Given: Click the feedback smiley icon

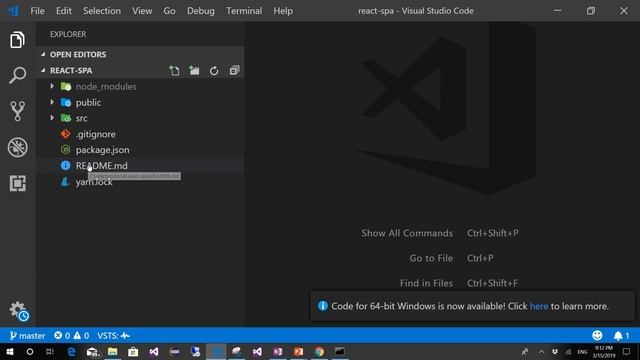Looking at the screenshot, I should click(597, 336).
